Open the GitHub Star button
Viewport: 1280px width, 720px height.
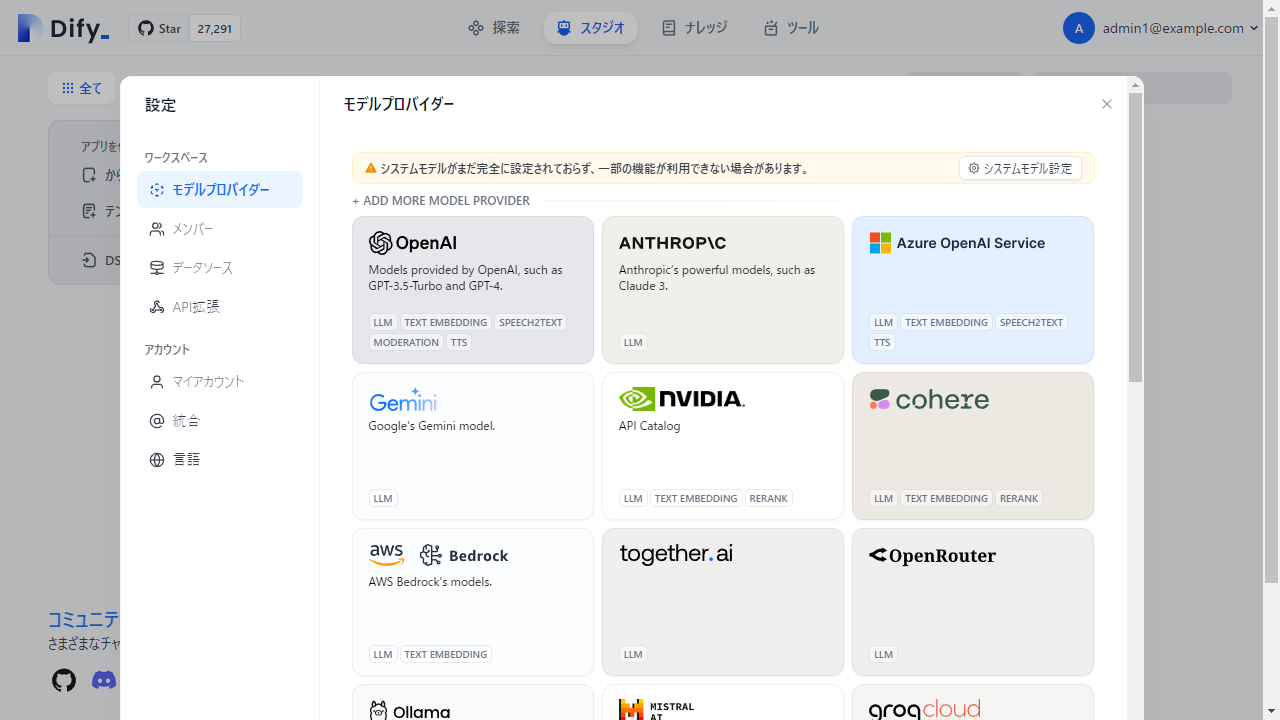160,28
